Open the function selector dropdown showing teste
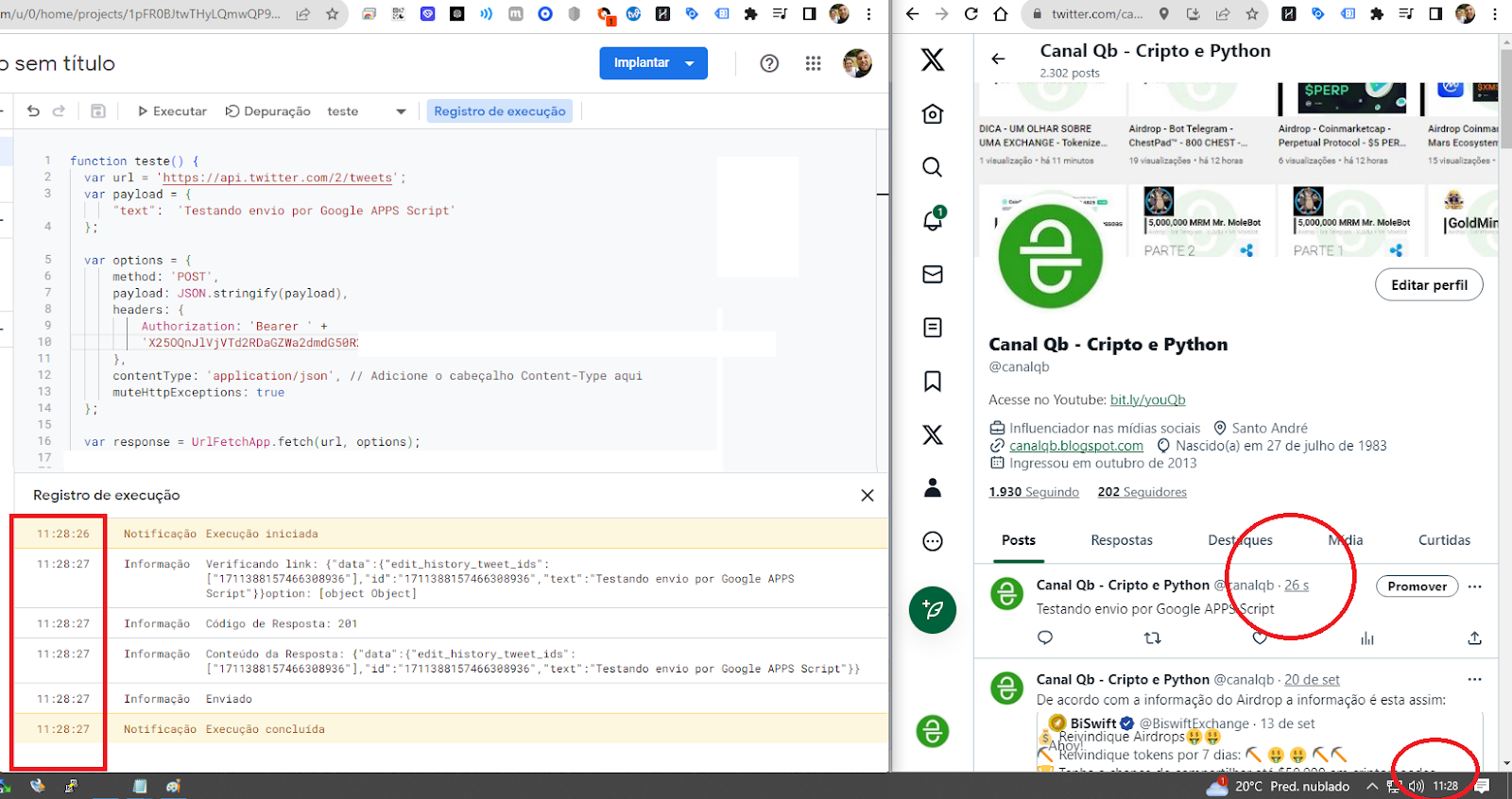Image resolution: width=1512 pixels, height=799 pixels. 367,110
